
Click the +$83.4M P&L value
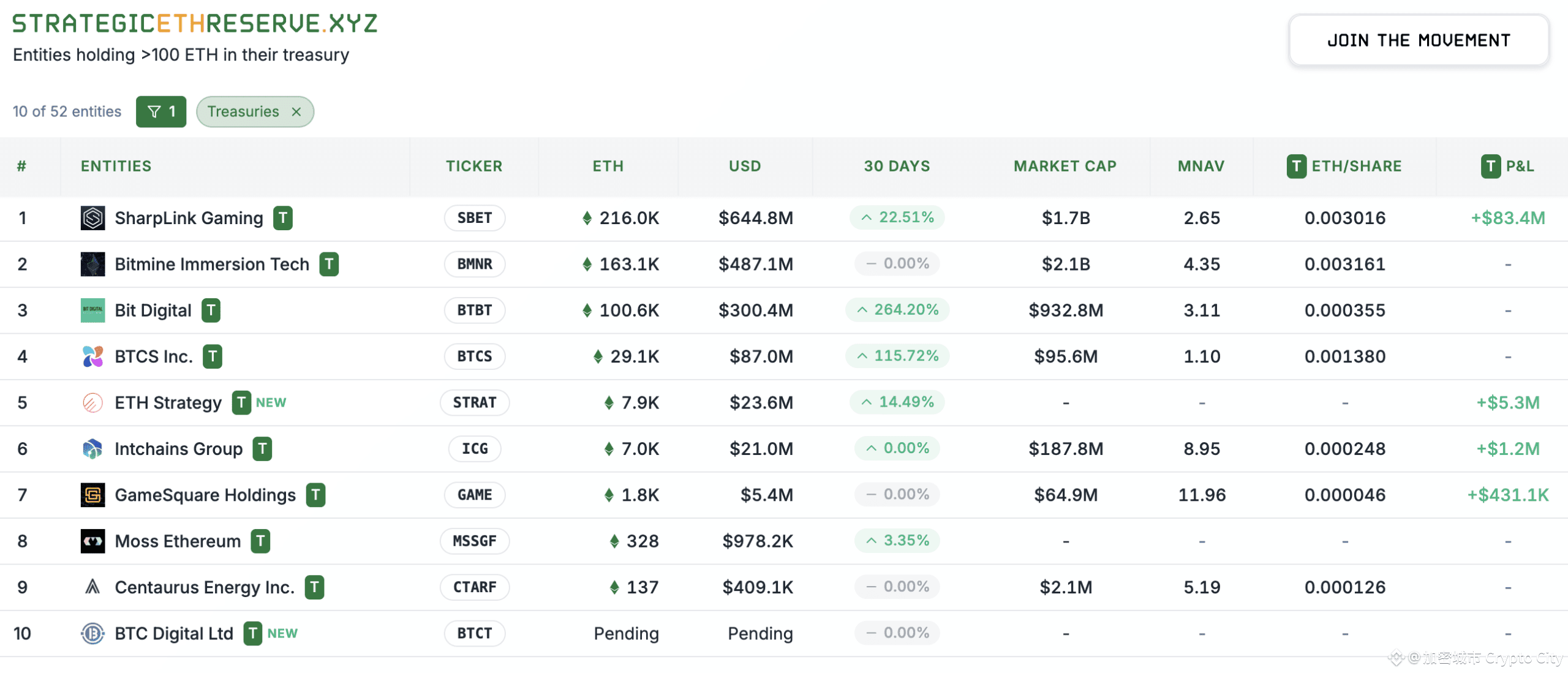coord(1508,218)
